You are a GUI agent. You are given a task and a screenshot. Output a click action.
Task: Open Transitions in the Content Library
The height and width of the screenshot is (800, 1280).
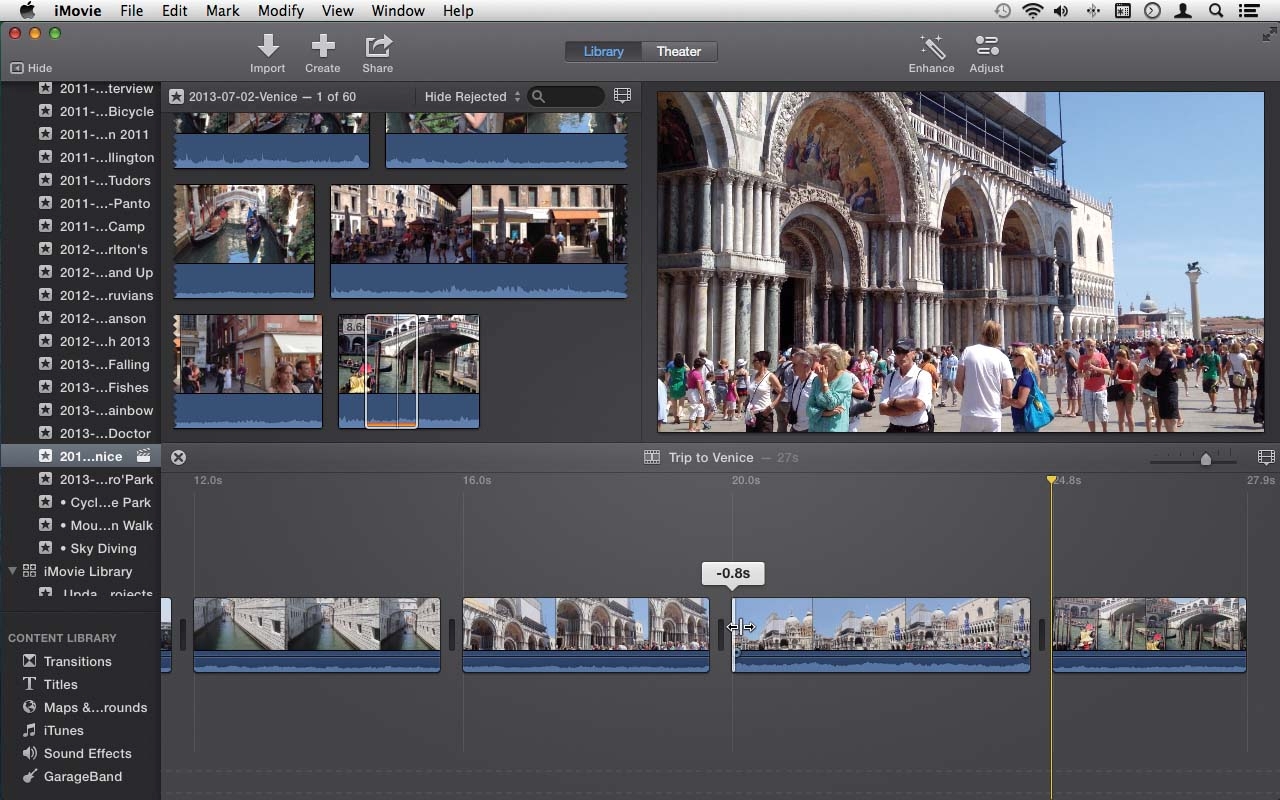coord(78,661)
